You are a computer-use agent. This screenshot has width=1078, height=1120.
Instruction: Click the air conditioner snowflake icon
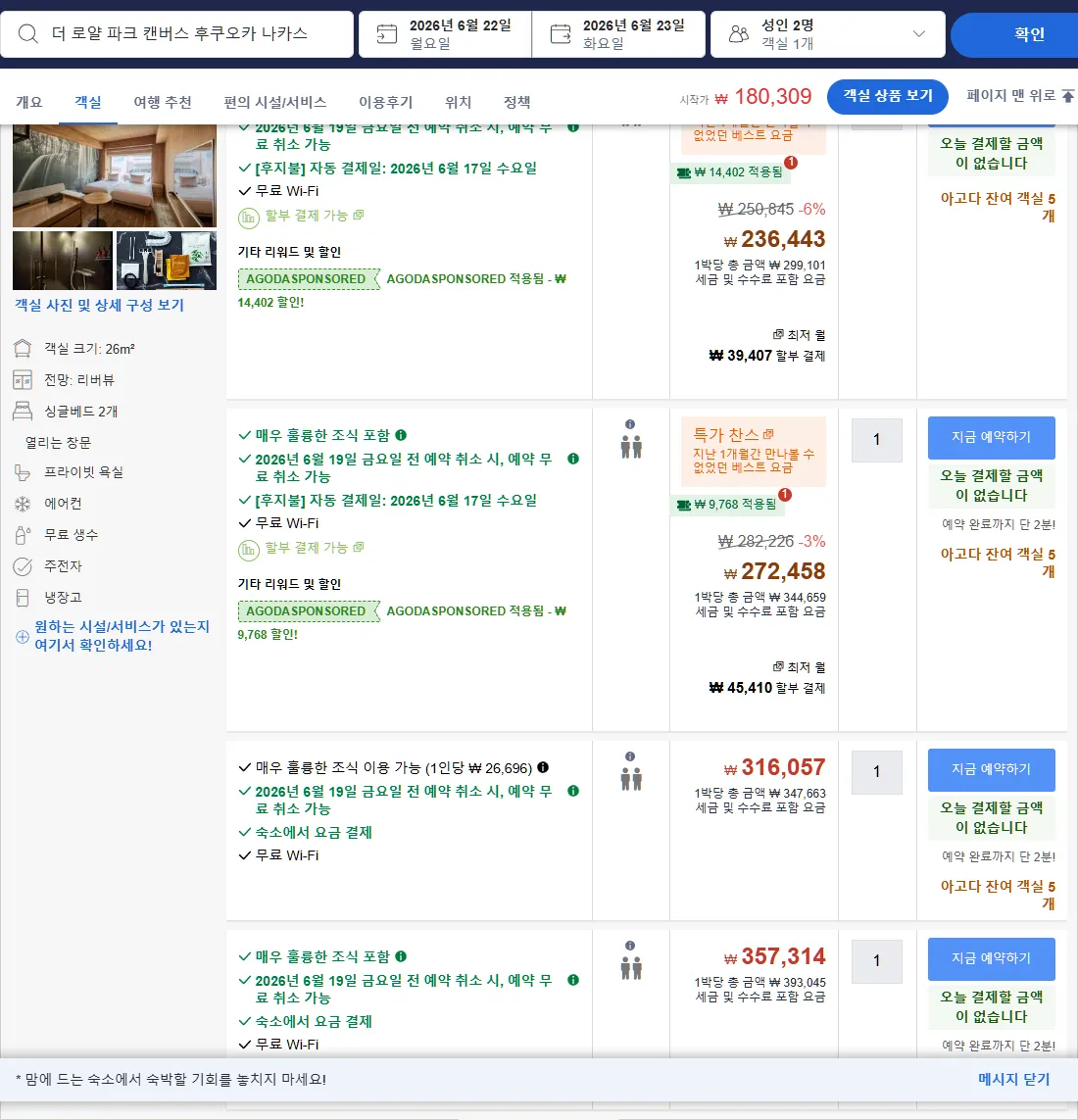coord(23,504)
